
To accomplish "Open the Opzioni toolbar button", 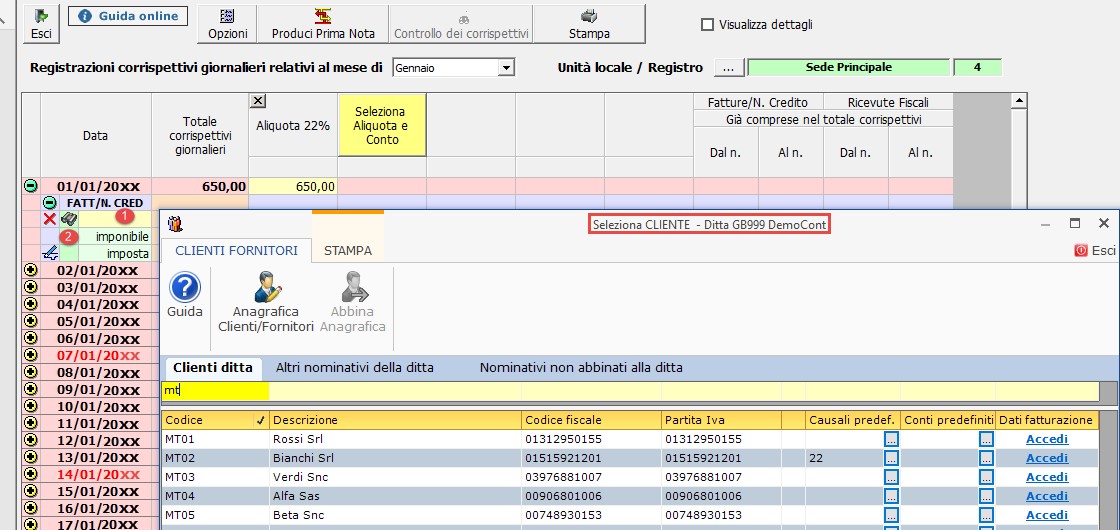I will coord(228,24).
